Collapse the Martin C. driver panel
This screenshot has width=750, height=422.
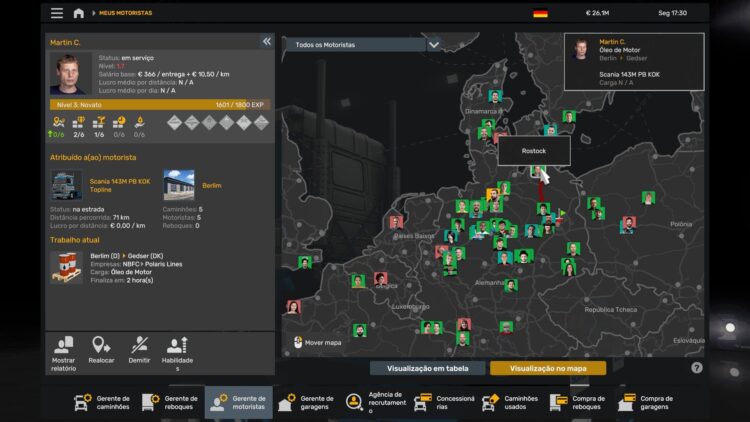pos(267,42)
